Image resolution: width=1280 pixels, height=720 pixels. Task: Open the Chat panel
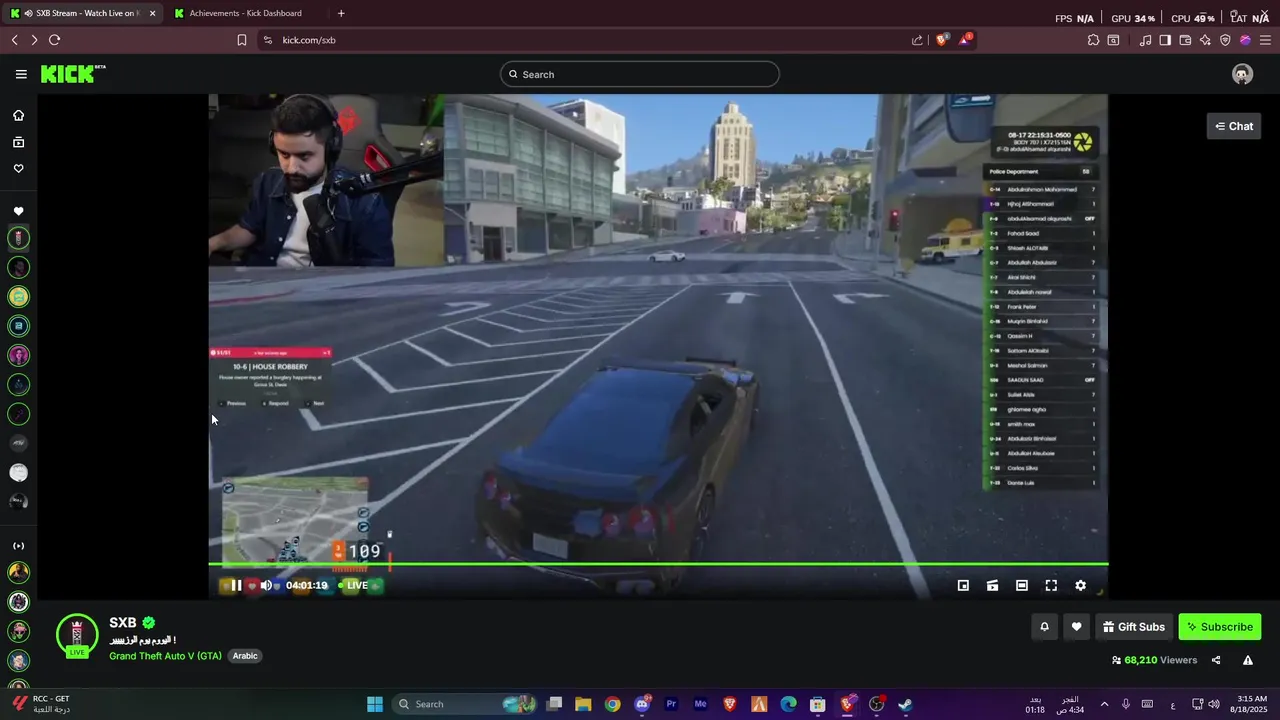(1234, 126)
